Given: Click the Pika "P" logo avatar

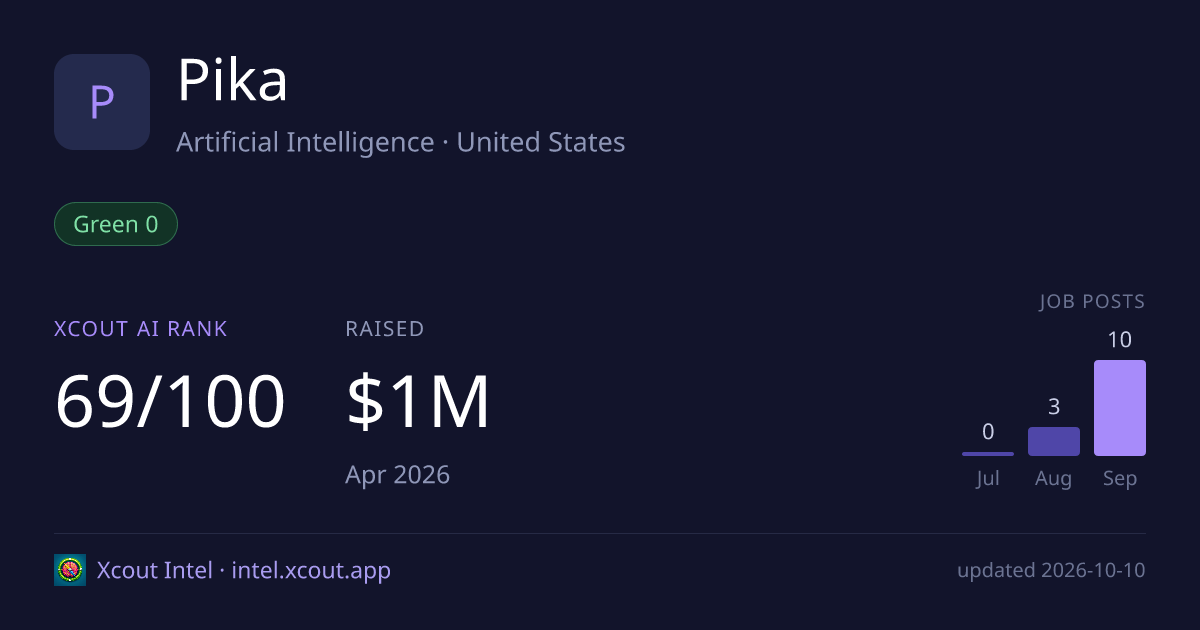Looking at the screenshot, I should (x=102, y=102).
